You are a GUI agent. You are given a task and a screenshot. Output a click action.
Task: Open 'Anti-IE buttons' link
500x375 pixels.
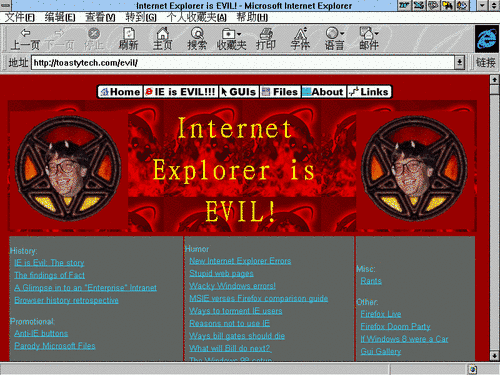tap(41, 333)
